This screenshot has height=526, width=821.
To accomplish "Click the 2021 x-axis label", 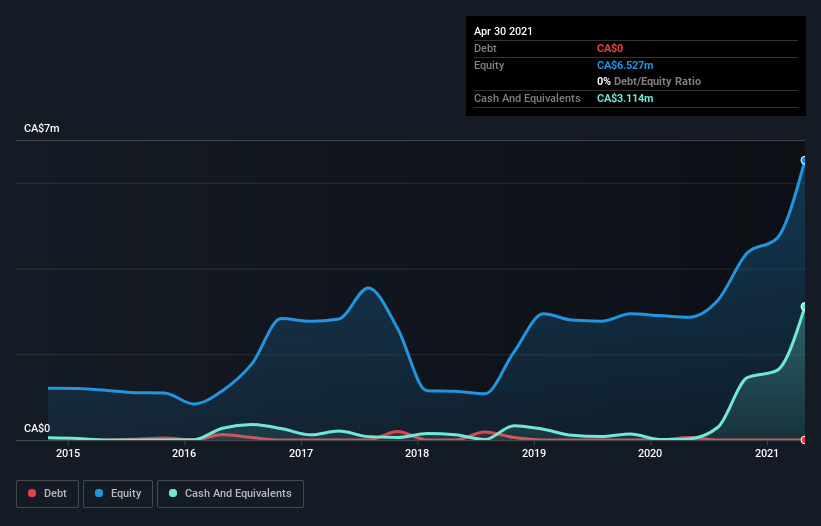I will (x=767, y=453).
